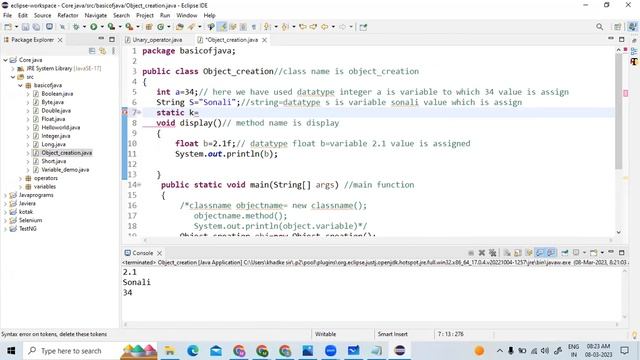Select the TestNG project
640x360 pixels.
point(27,229)
